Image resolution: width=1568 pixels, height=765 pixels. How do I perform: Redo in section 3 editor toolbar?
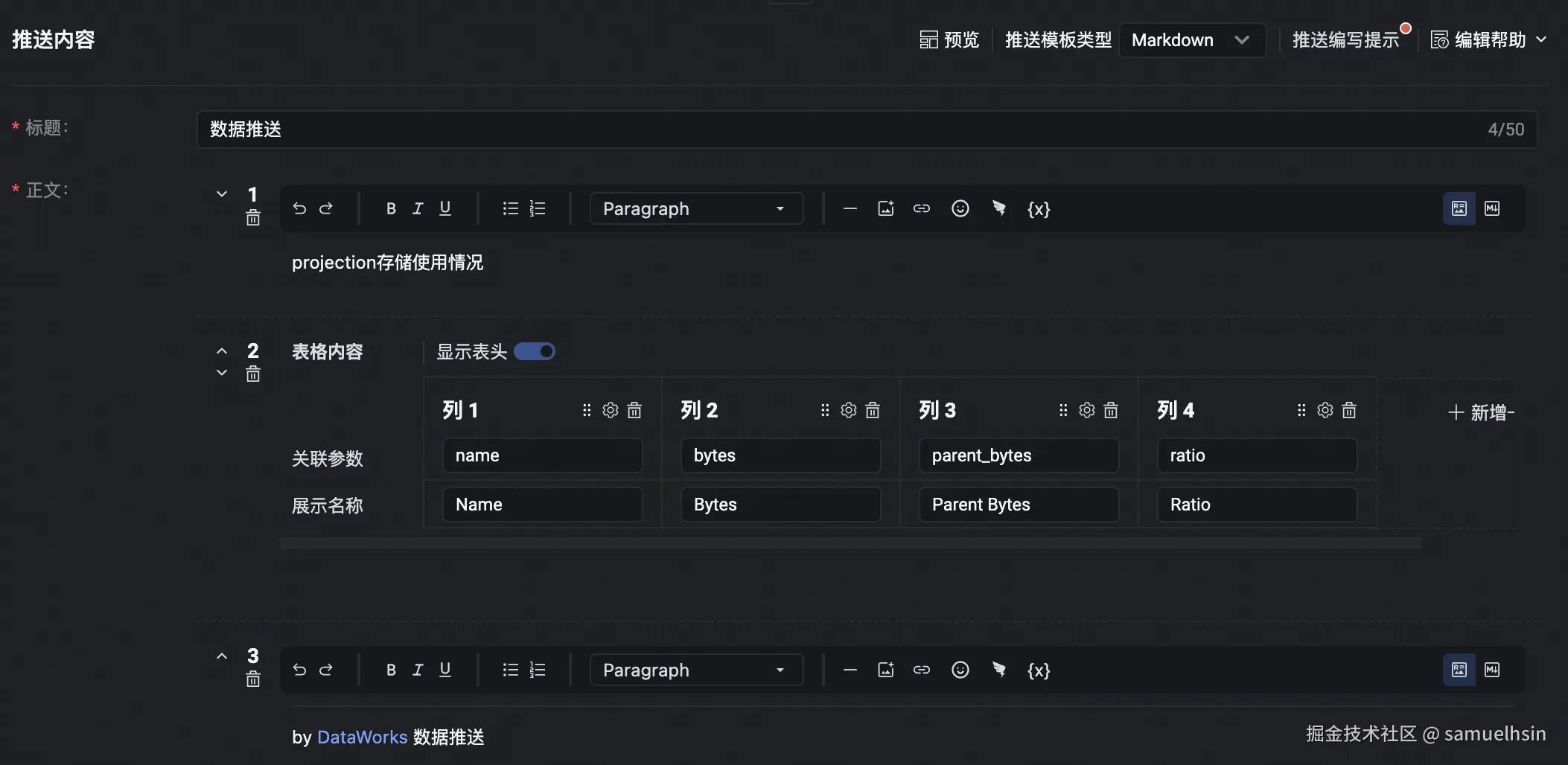coord(326,670)
